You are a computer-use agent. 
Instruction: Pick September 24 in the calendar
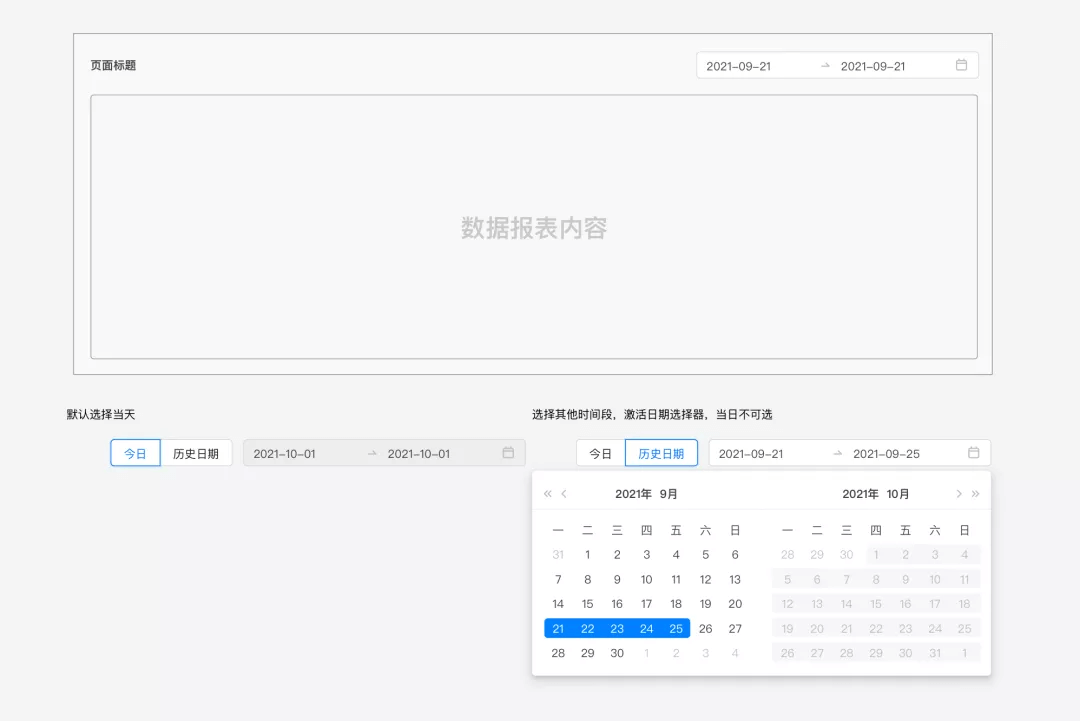point(646,629)
